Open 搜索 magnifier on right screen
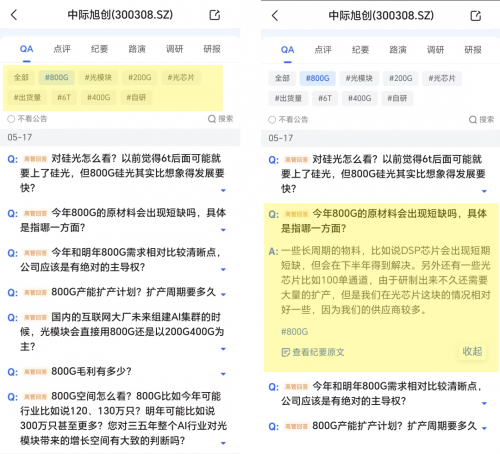500x454 pixels. click(481, 119)
